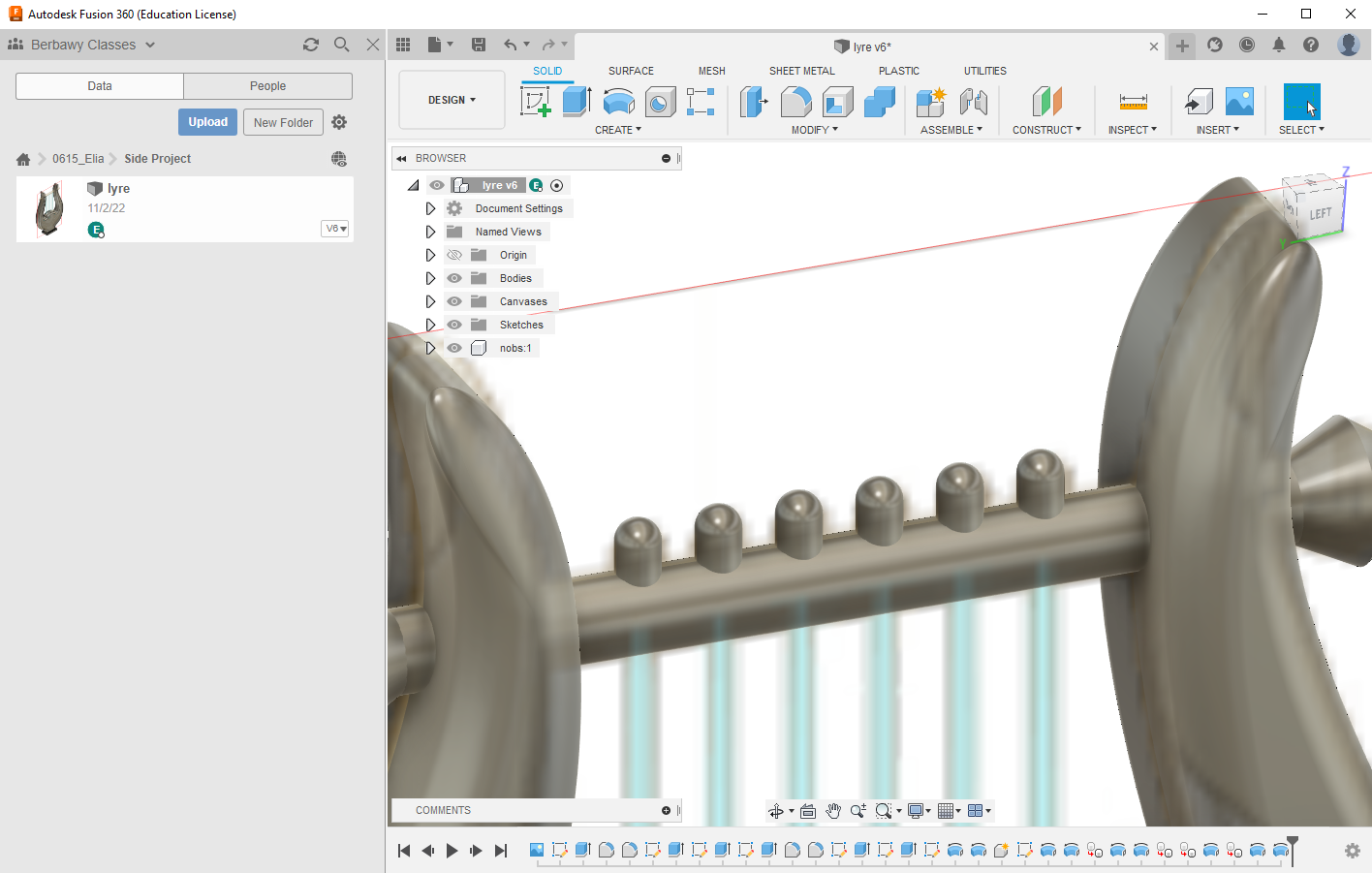The image size is (1372, 873).
Task: Save the lyre v6 document
Action: [479, 45]
